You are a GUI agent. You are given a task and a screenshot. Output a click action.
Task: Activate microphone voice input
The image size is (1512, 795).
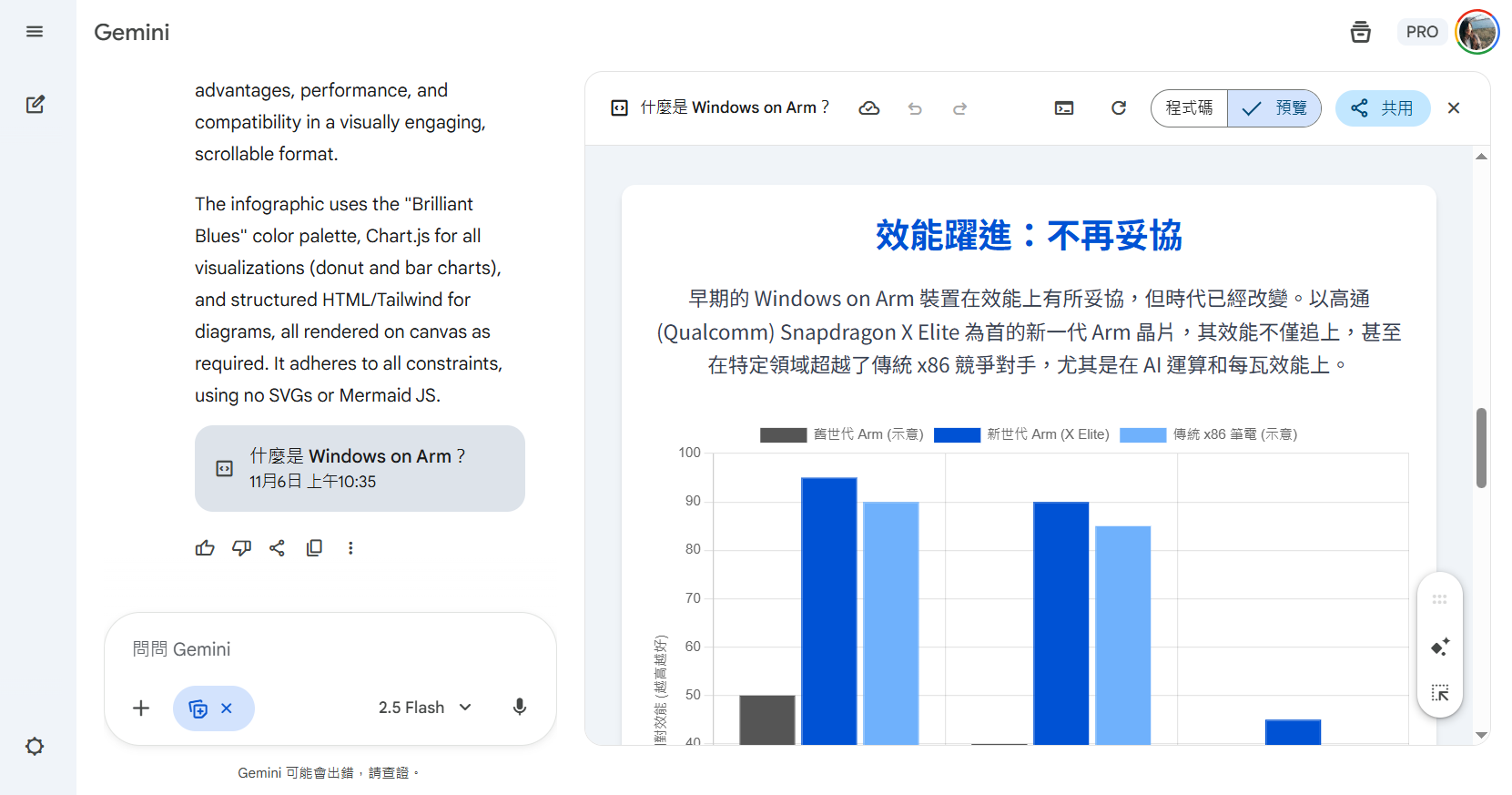coord(520,708)
